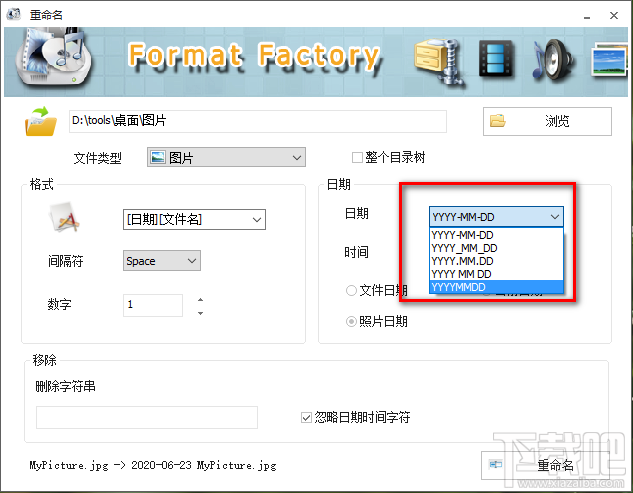Click the open-folder icon beside the path field
Image resolution: width=633 pixels, height=493 pixels.
coord(40,121)
